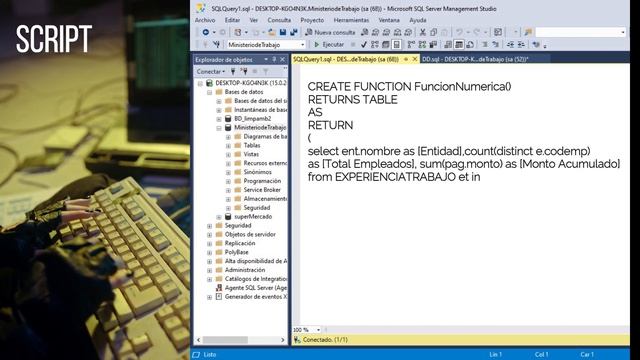This screenshot has width=640, height=360.
Task: Click the comment out lines icon
Action: 484,44
